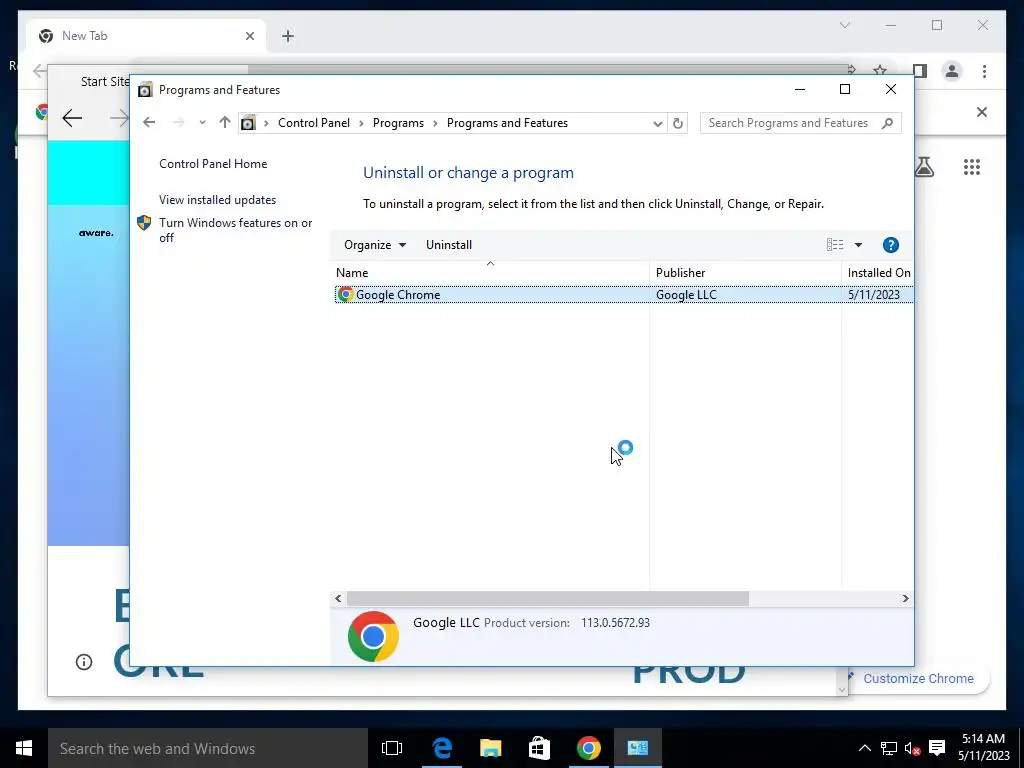Toggle Chrome side panel icon
The image size is (1024, 768).
pyautogui.click(x=920, y=71)
